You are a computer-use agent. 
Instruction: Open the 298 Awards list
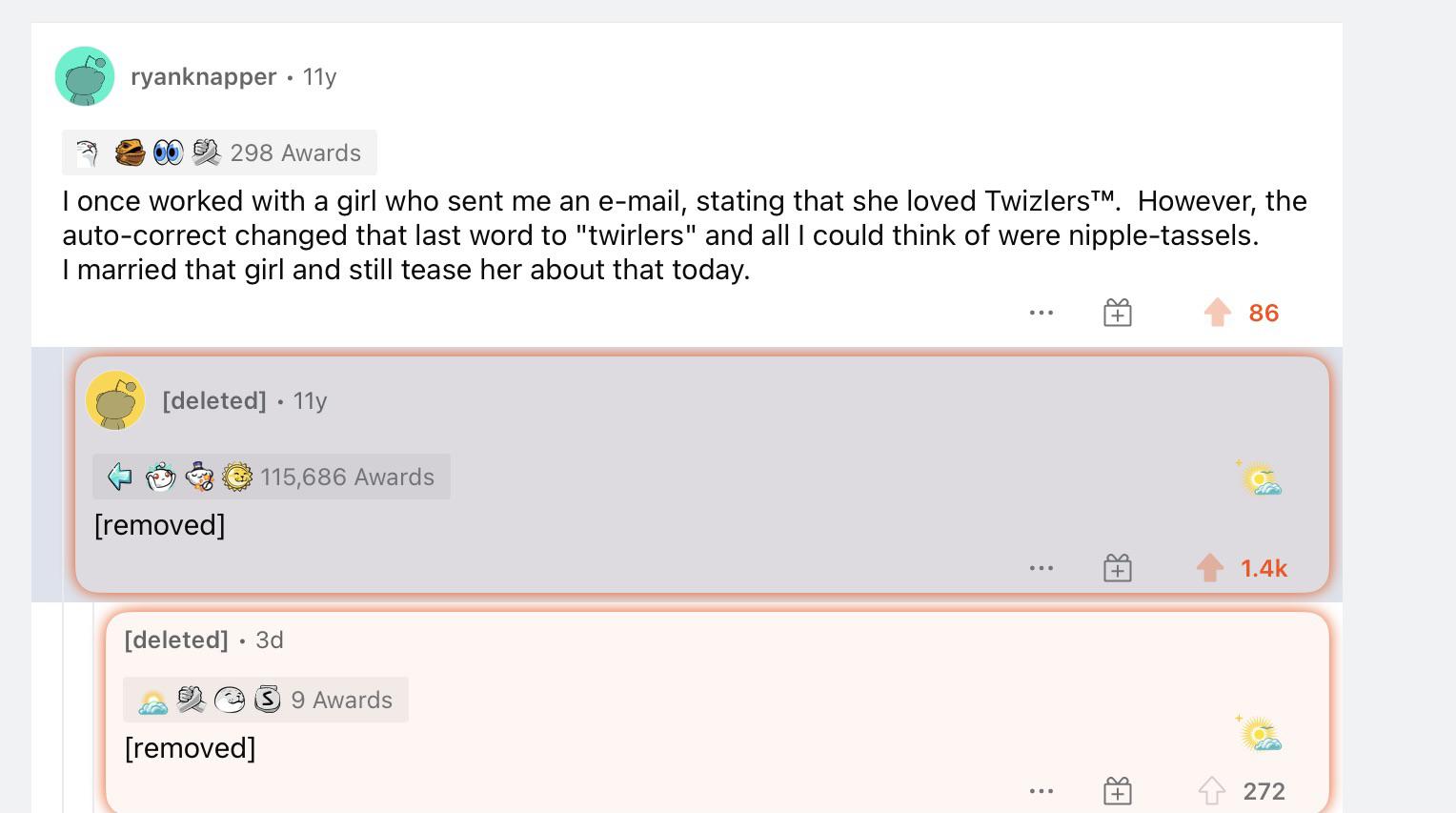tap(295, 152)
